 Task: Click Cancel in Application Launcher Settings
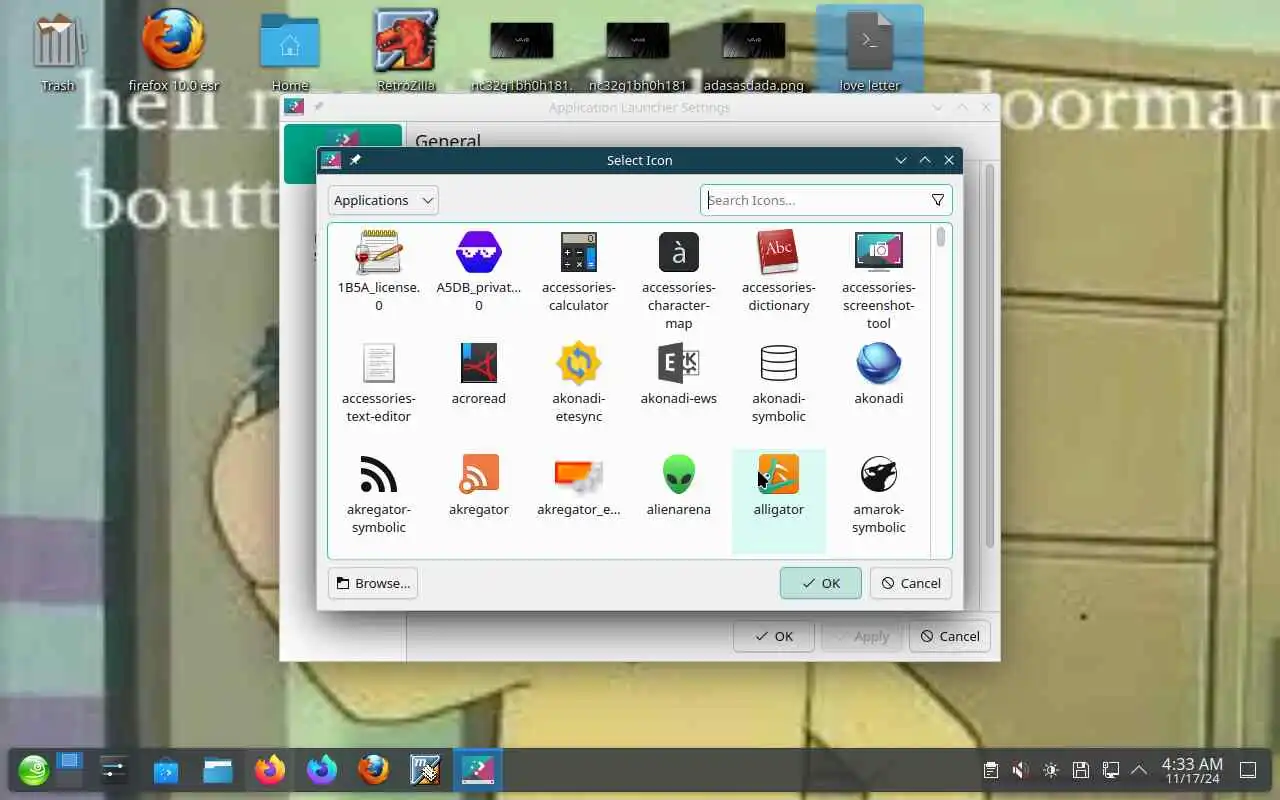tap(950, 636)
